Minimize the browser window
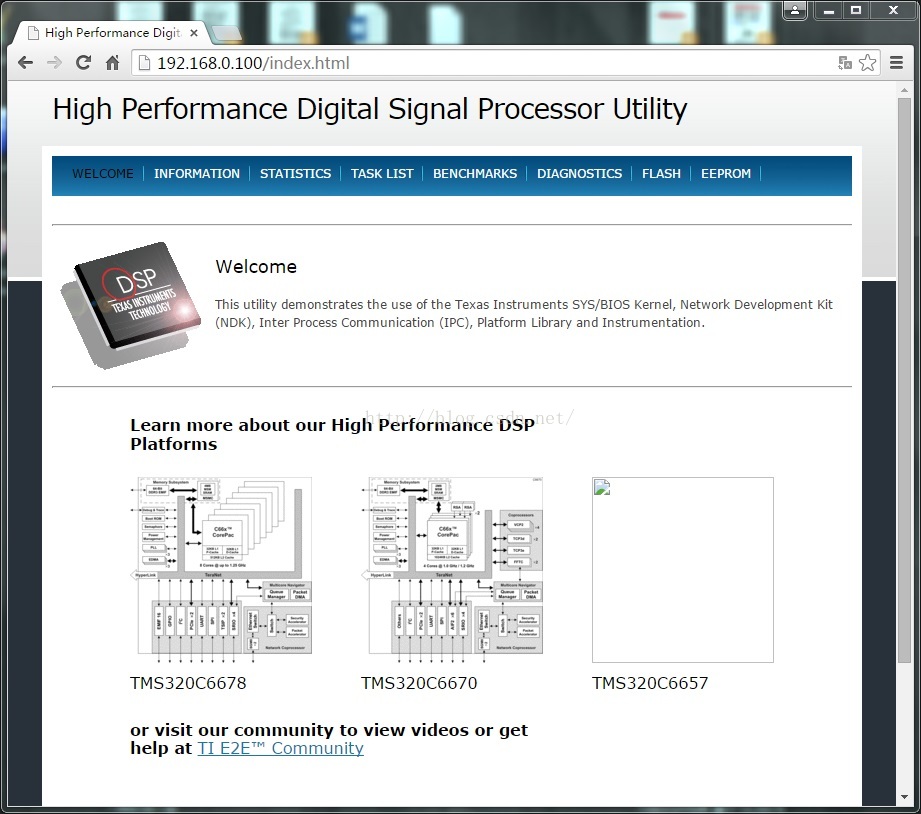 829,10
